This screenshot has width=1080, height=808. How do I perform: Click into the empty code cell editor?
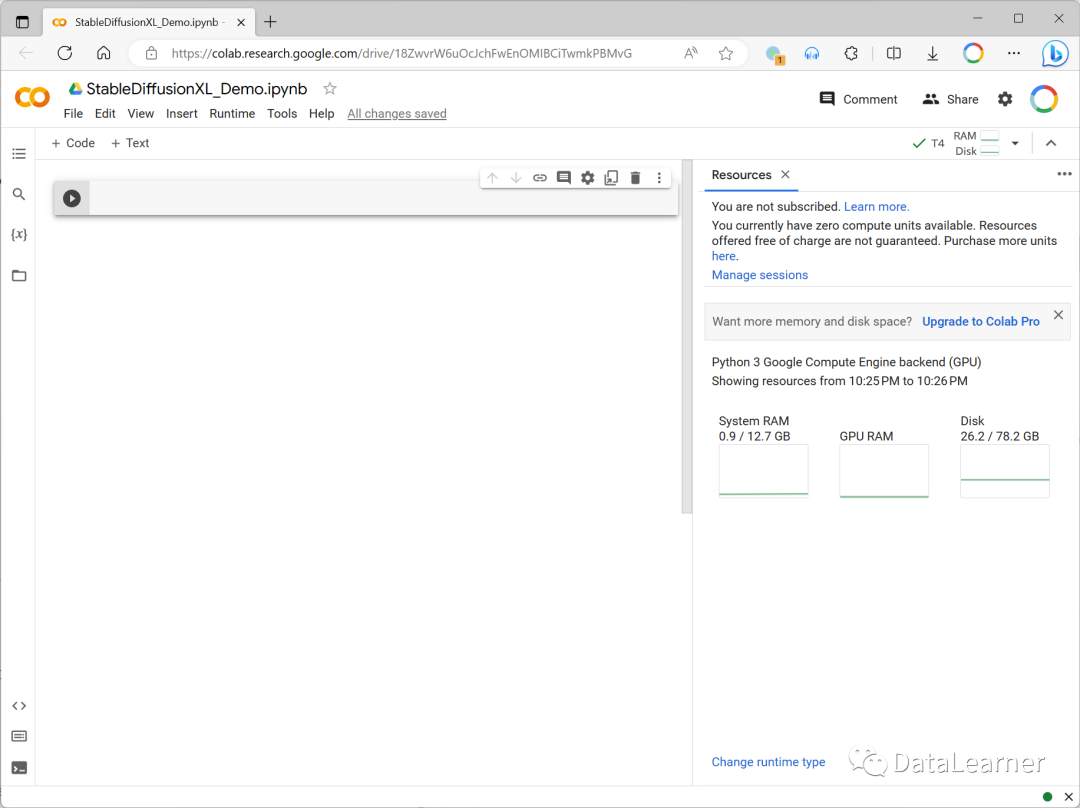tap(383, 198)
